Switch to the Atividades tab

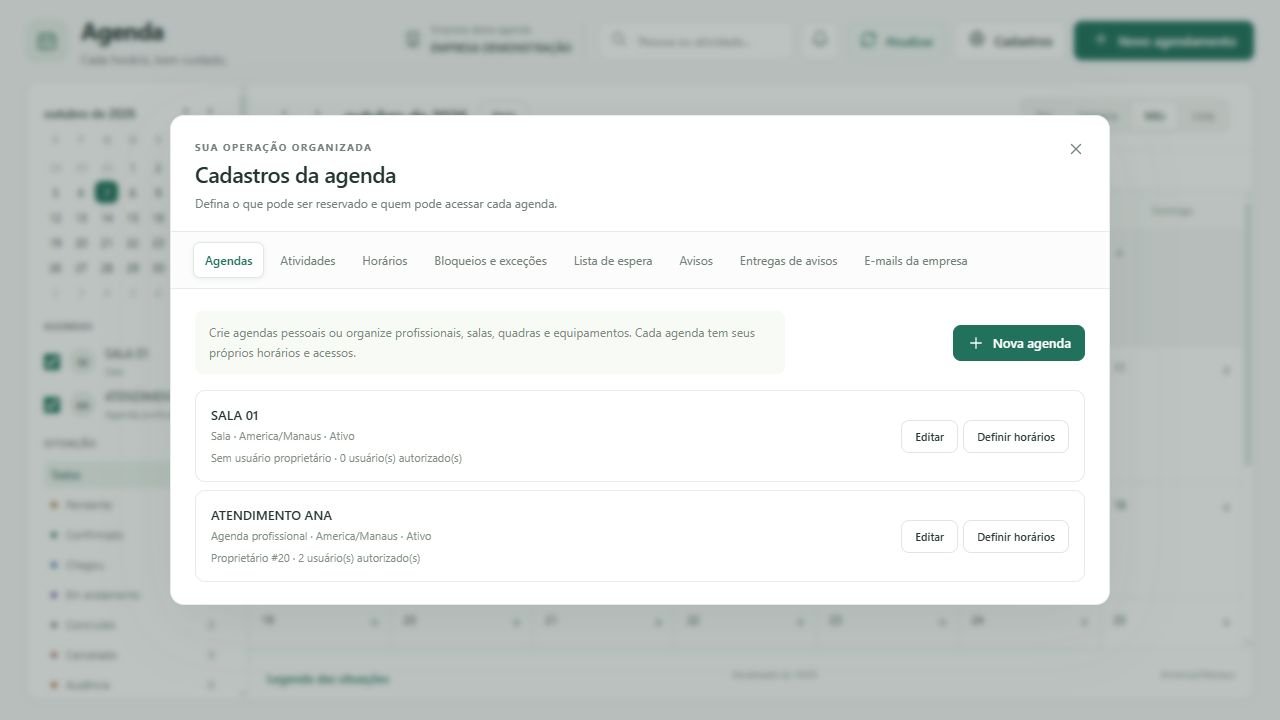(308, 260)
